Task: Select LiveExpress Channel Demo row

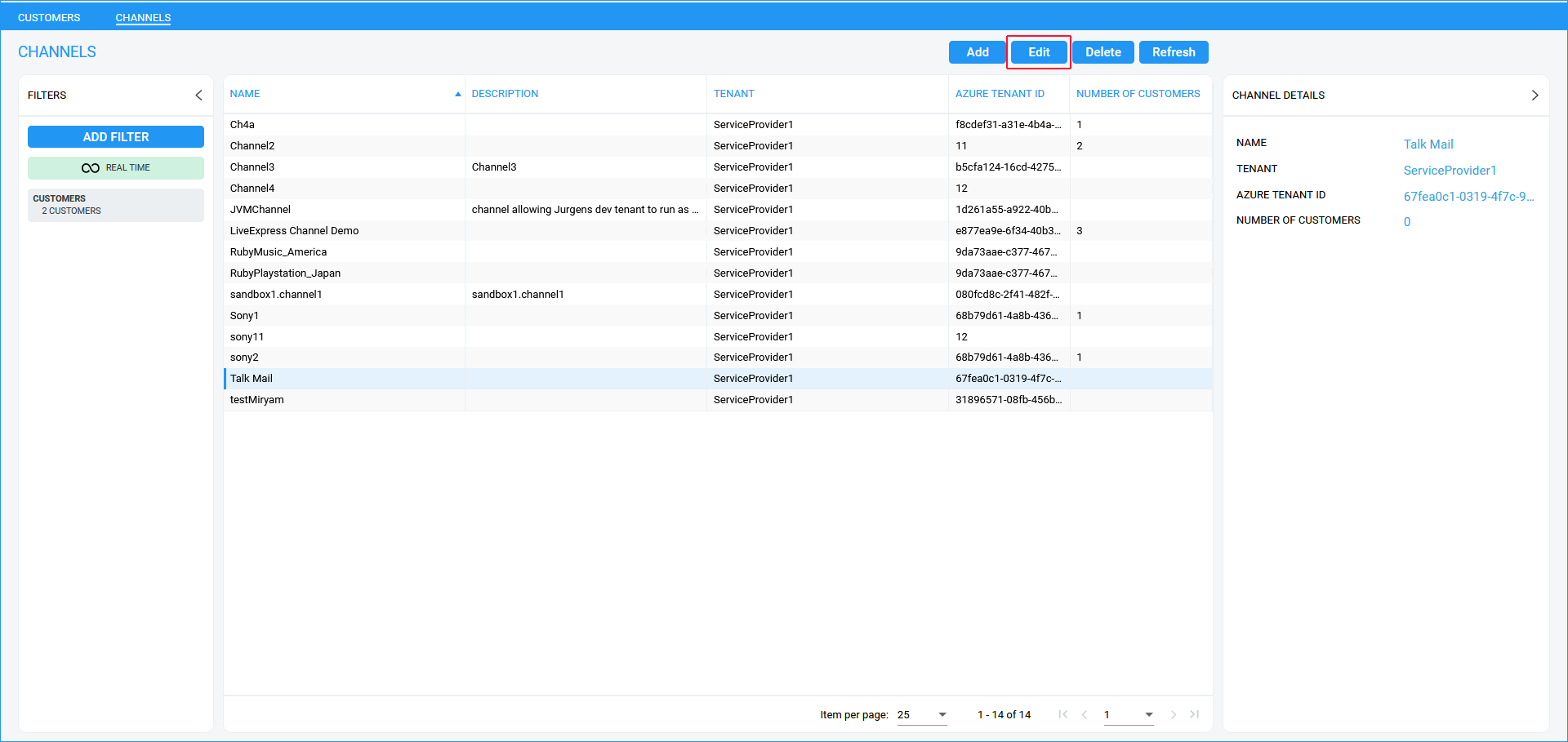Action: [x=718, y=231]
